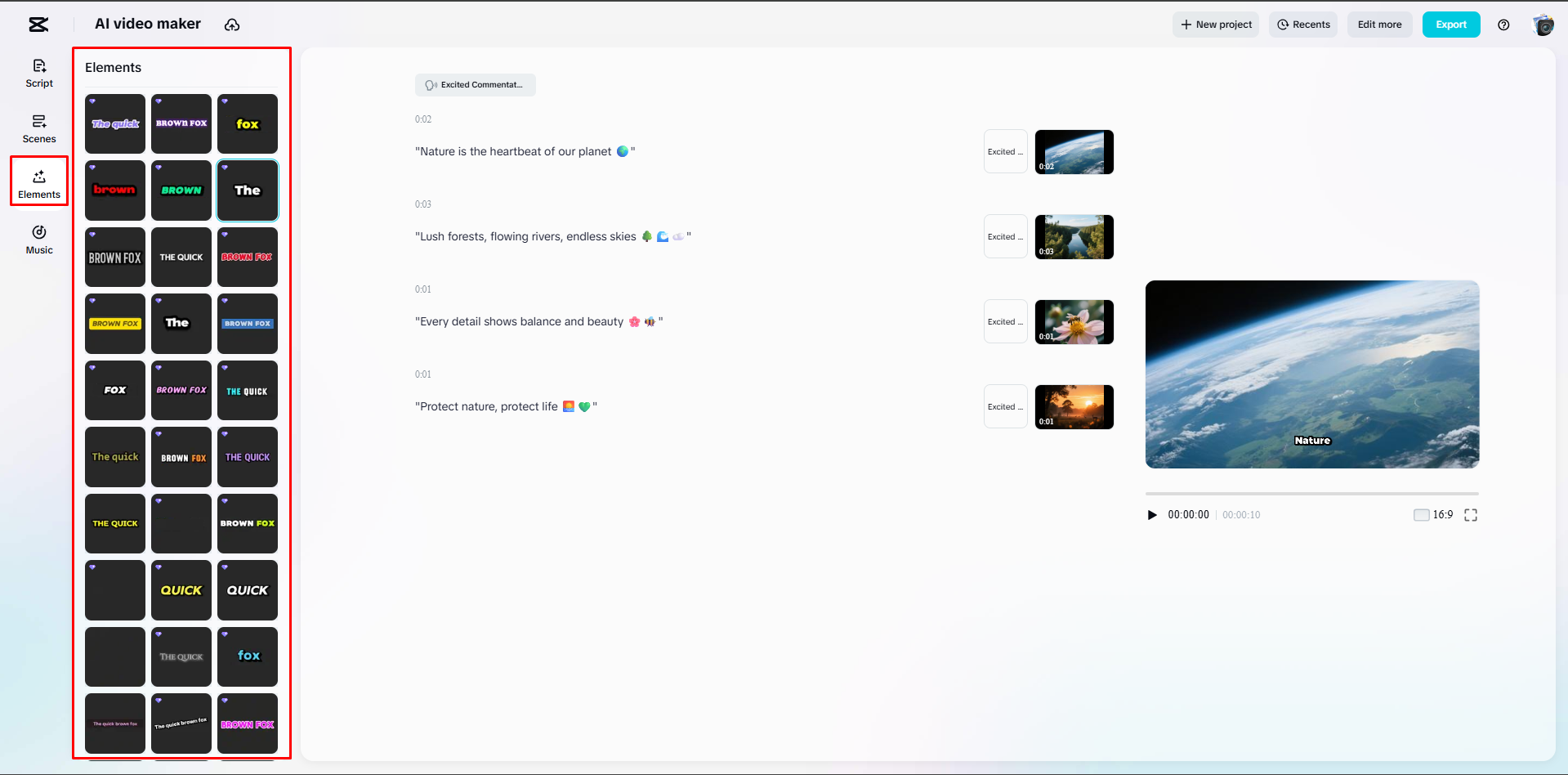This screenshot has height=775, width=1568.
Task: Apply the white-and-orange "BROWN FOX" text style
Action: point(181,457)
